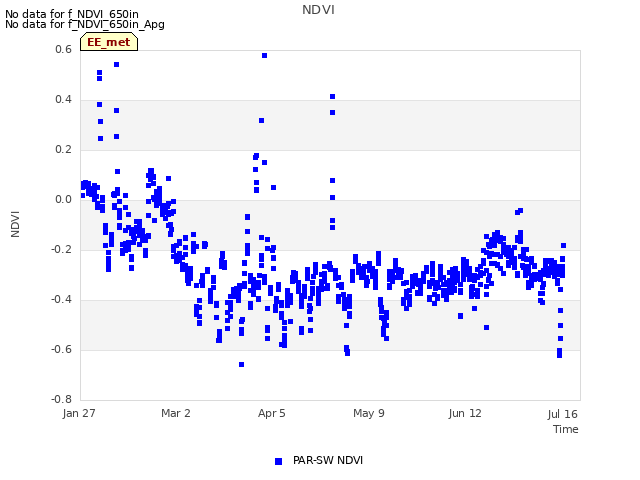The image size is (640, 480).
Task: Click the lowest data point near -0.65
Action: coord(242,364)
